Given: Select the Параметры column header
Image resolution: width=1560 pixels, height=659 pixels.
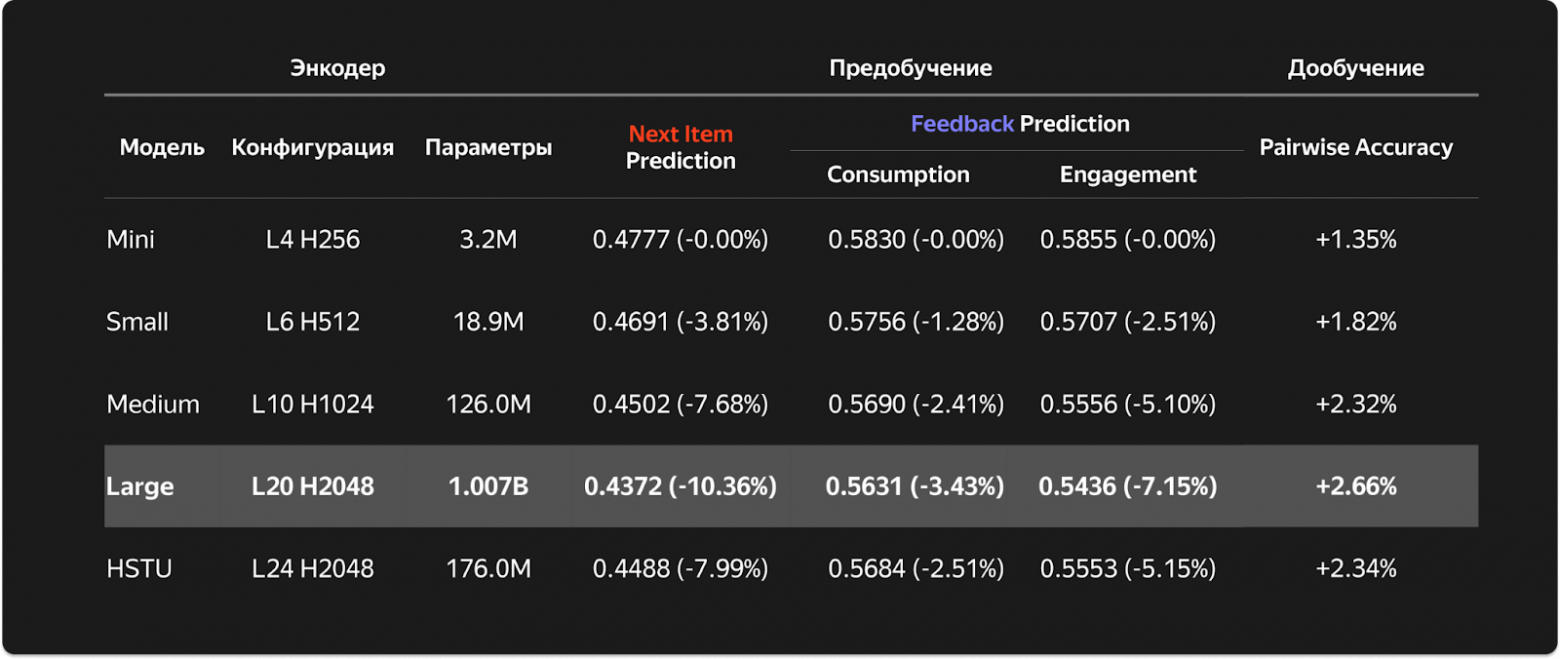Looking at the screenshot, I should pos(488,148).
